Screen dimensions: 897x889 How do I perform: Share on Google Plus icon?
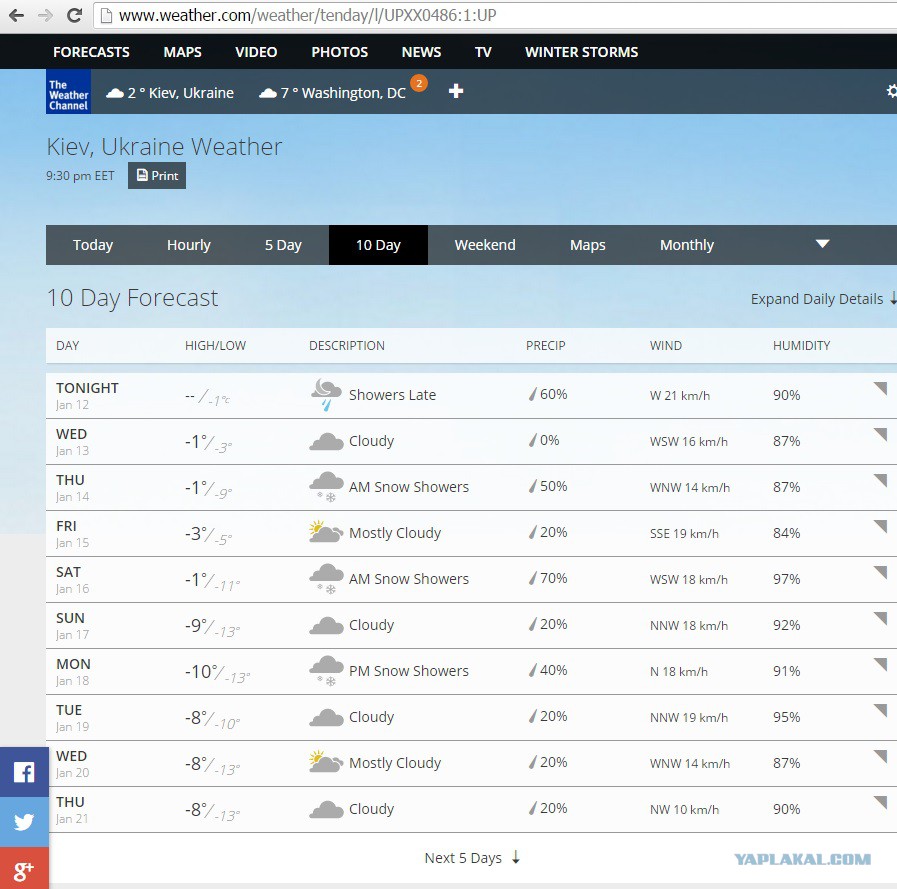pos(24,870)
